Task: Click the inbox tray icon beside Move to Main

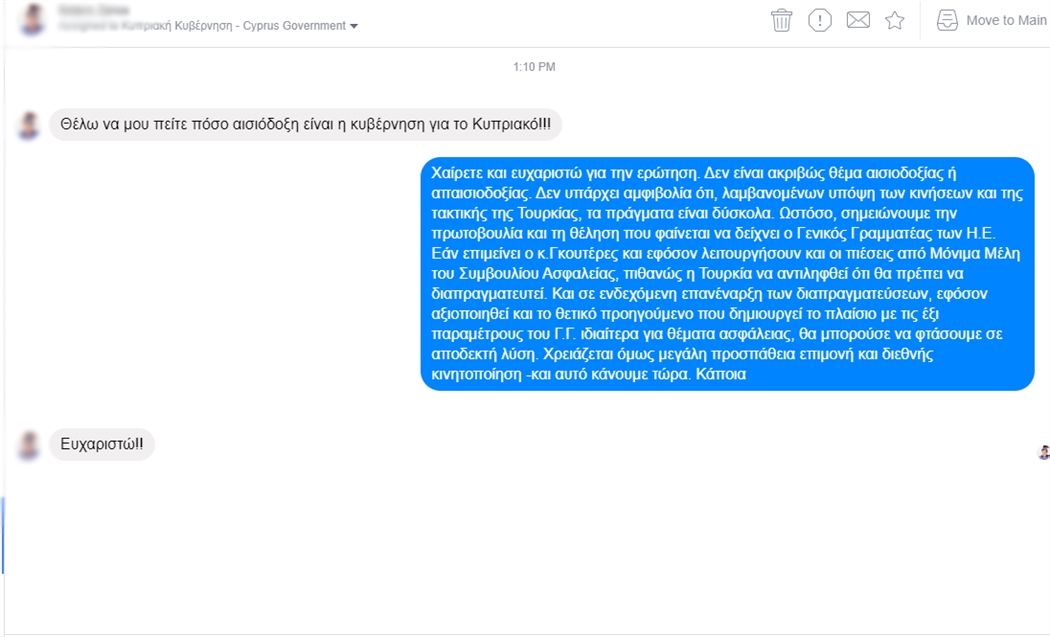Action: (x=947, y=20)
